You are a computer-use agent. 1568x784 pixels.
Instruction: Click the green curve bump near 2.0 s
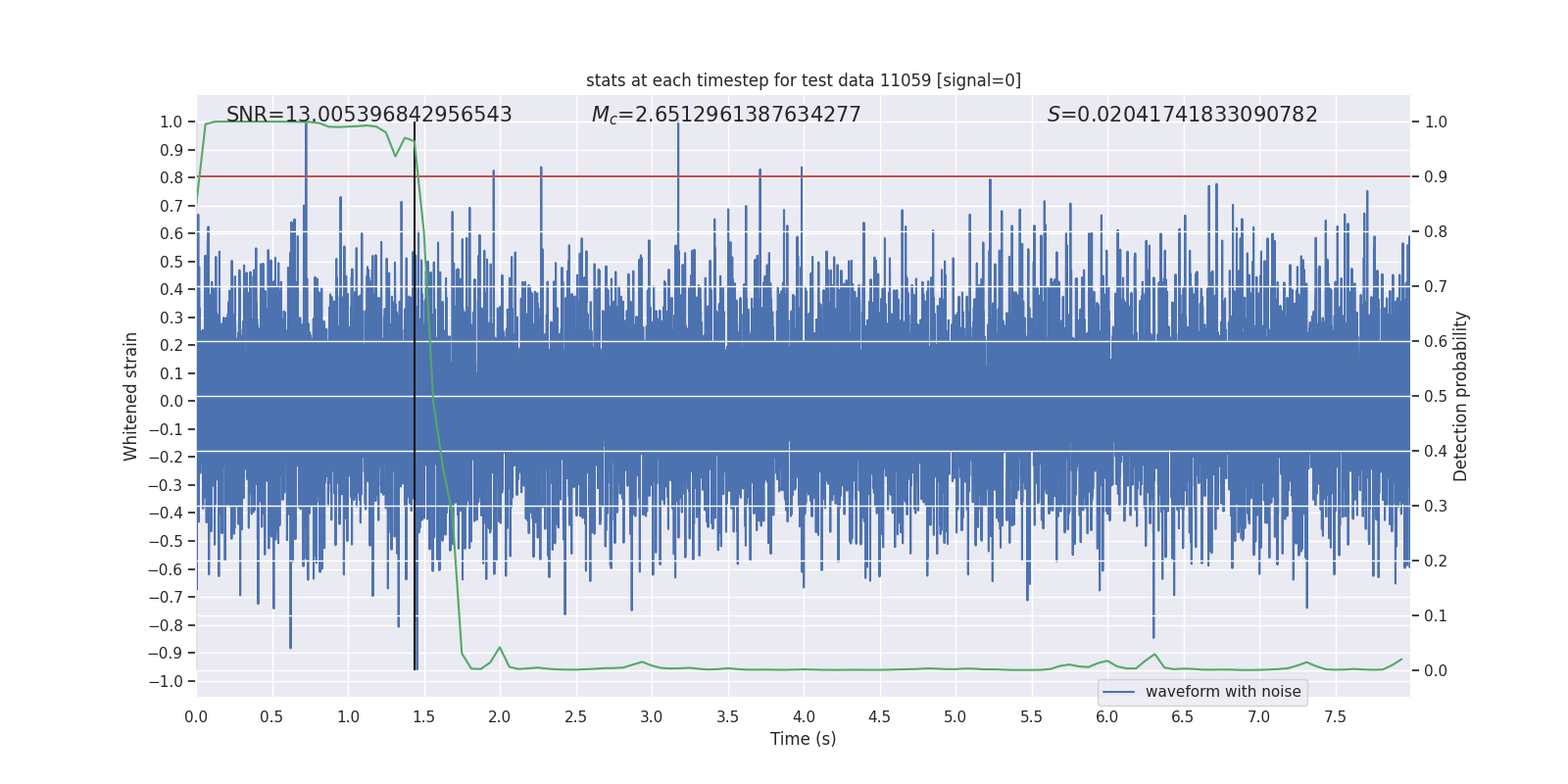point(500,648)
